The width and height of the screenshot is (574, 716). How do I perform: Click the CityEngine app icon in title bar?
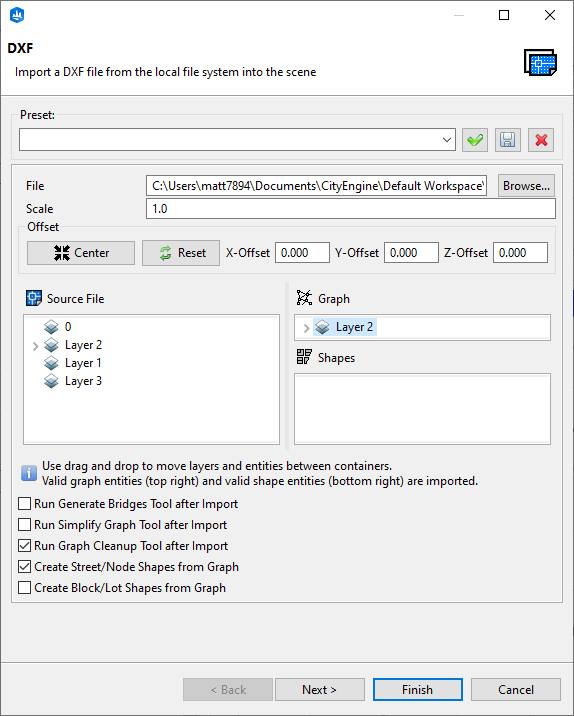[17, 15]
